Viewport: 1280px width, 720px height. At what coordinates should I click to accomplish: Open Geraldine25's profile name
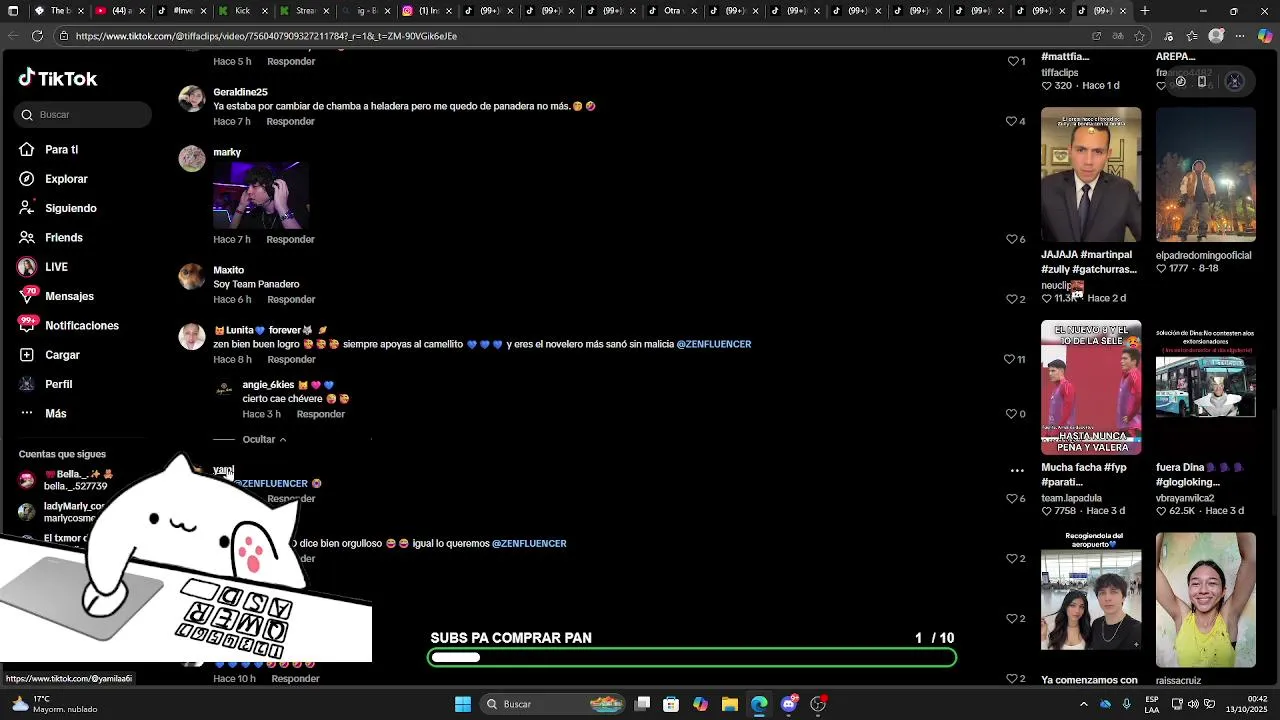pyautogui.click(x=240, y=92)
